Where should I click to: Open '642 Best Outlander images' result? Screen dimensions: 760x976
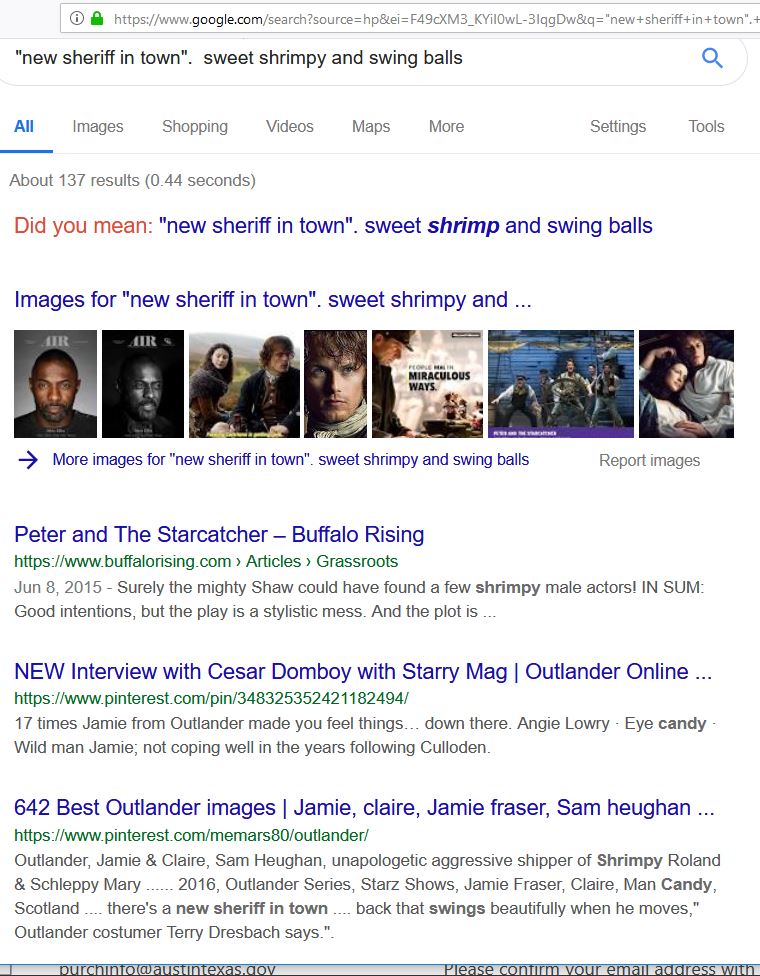click(364, 808)
